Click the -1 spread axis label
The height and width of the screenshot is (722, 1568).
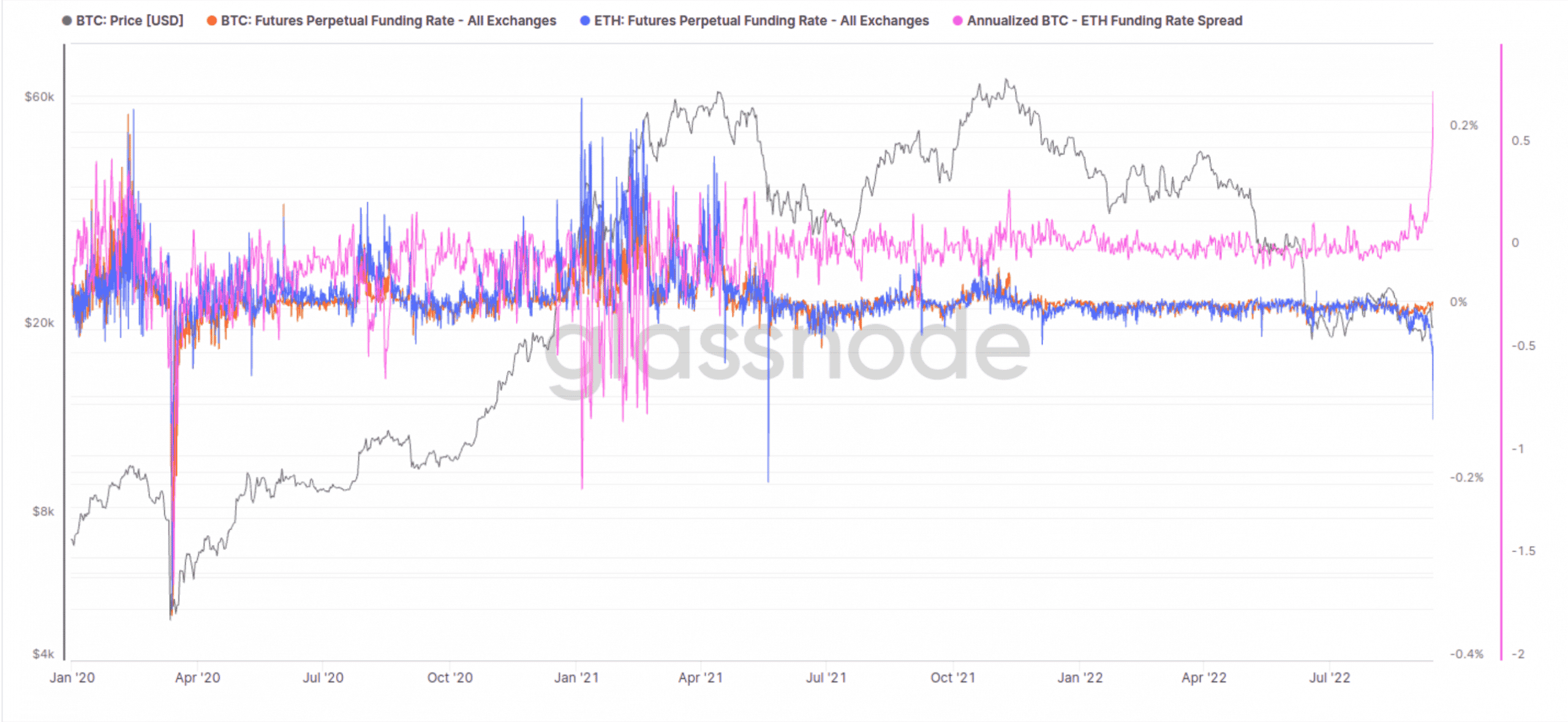(1517, 449)
